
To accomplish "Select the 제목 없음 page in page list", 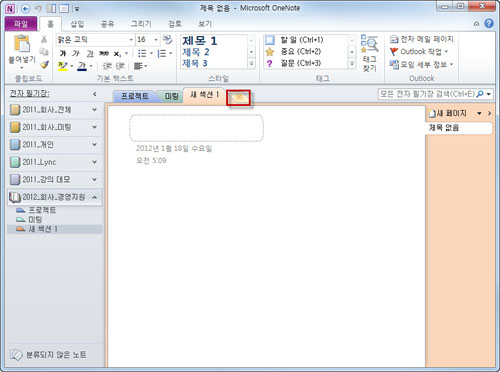I will [459, 128].
